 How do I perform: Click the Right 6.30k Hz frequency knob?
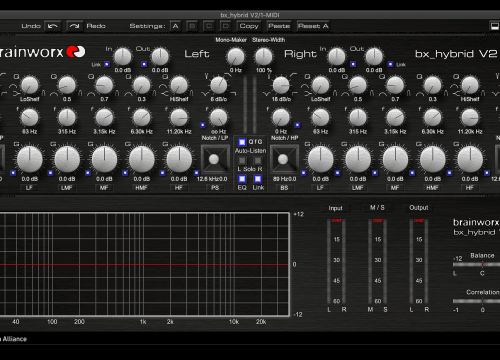(x=433, y=118)
